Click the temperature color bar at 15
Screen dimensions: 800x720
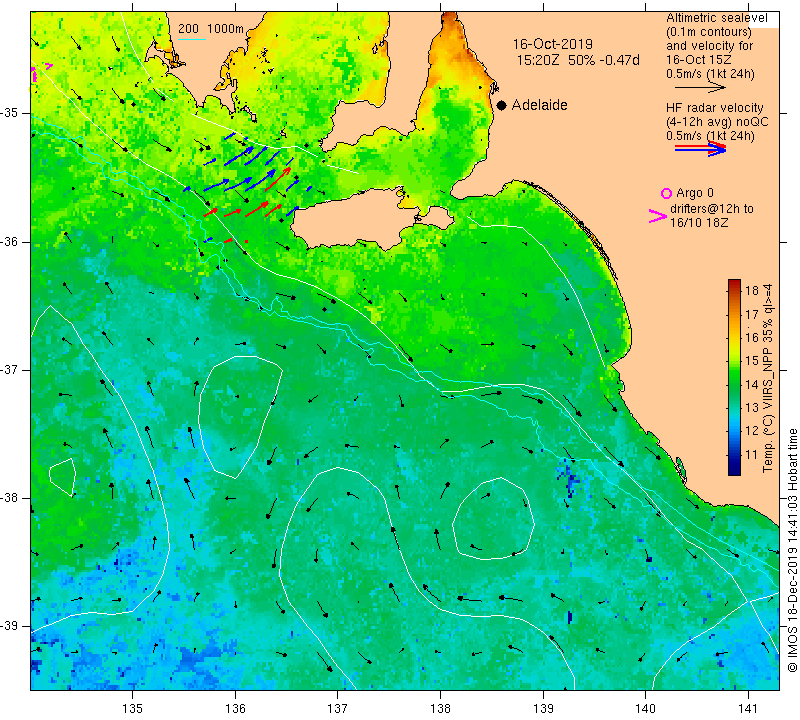pyautogui.click(x=734, y=361)
